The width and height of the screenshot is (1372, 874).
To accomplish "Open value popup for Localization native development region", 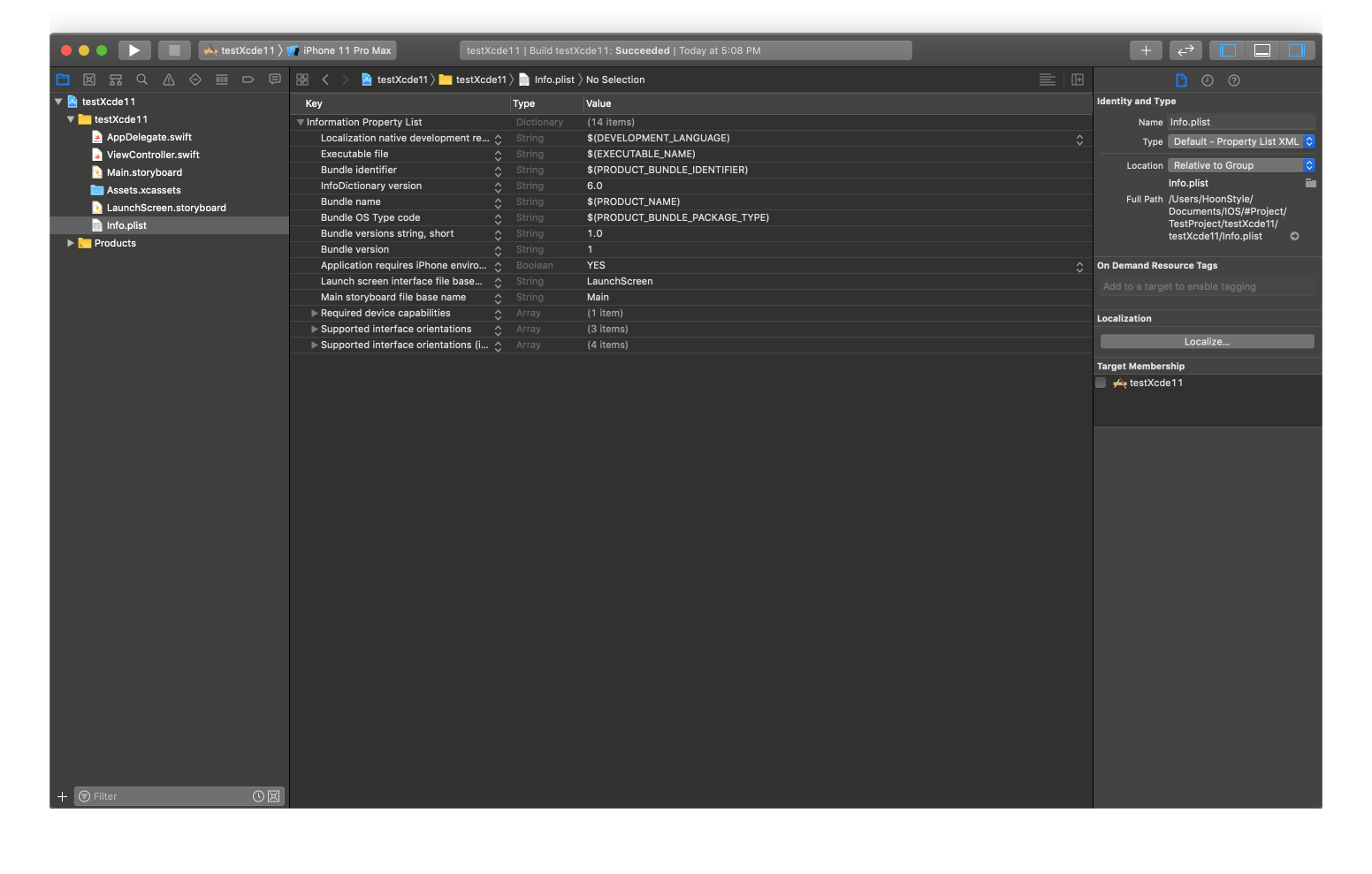I will point(1079,139).
